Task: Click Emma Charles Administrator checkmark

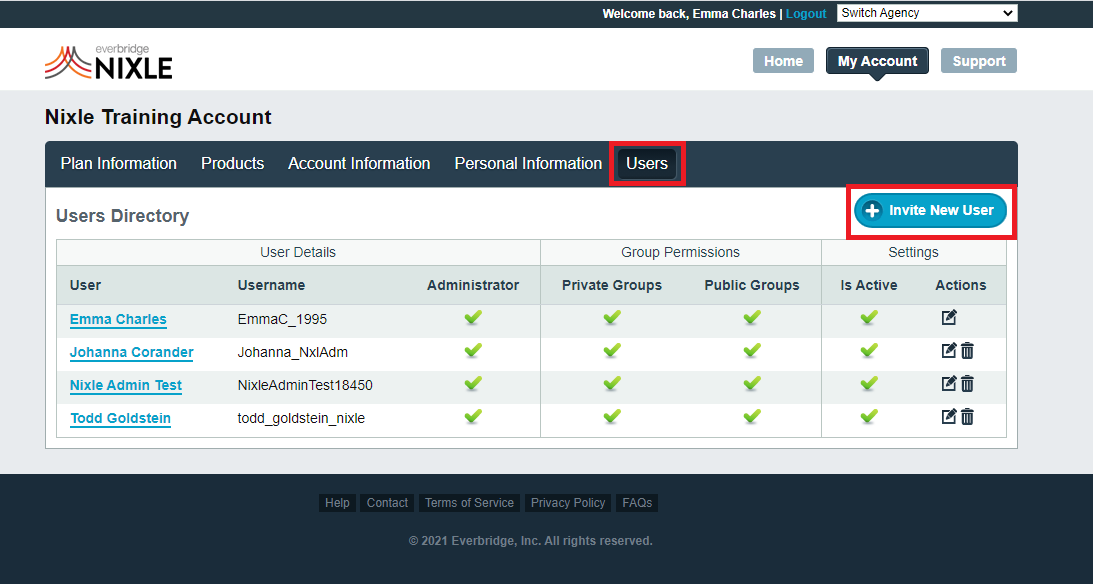Action: pyautogui.click(x=473, y=318)
